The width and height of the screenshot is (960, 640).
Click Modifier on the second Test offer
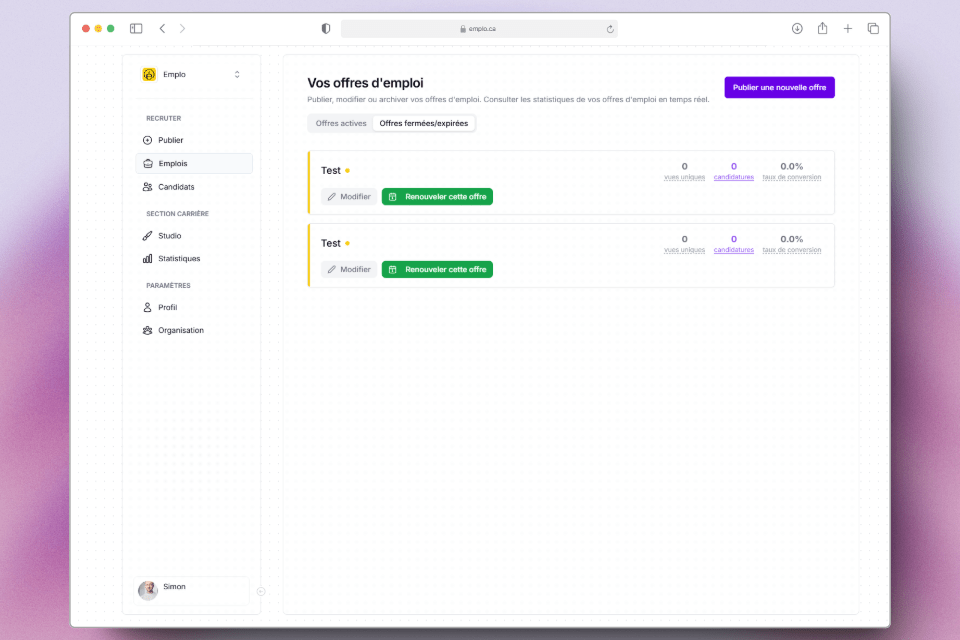(x=349, y=269)
